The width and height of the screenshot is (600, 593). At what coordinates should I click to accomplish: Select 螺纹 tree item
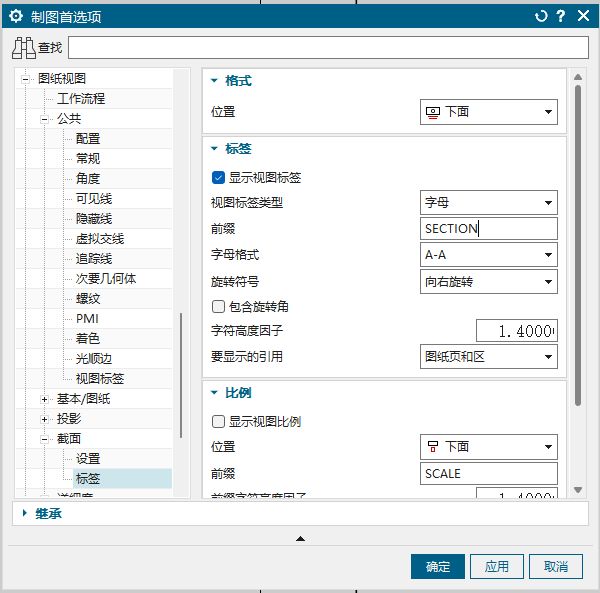point(88,298)
